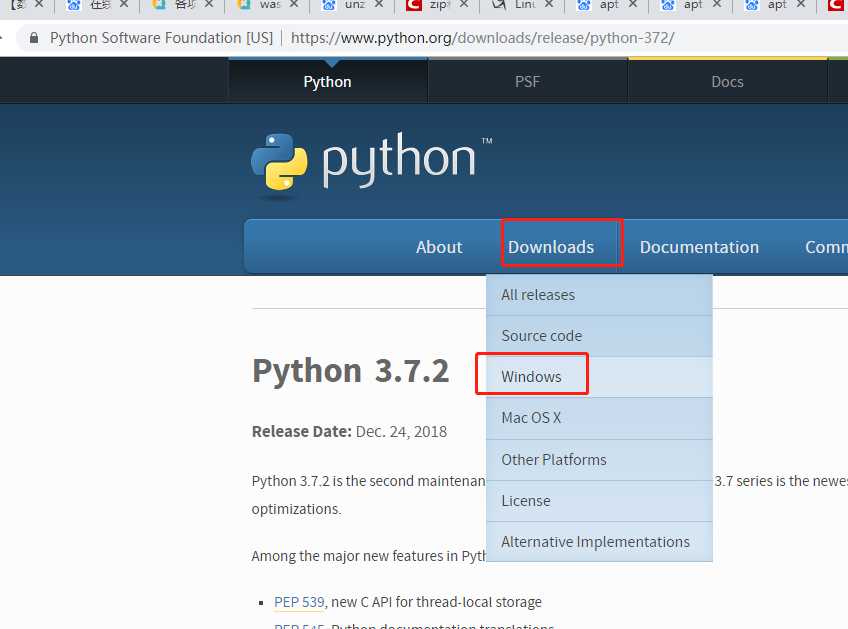
Task: Close the 'was' browser tab
Action: coord(294,4)
